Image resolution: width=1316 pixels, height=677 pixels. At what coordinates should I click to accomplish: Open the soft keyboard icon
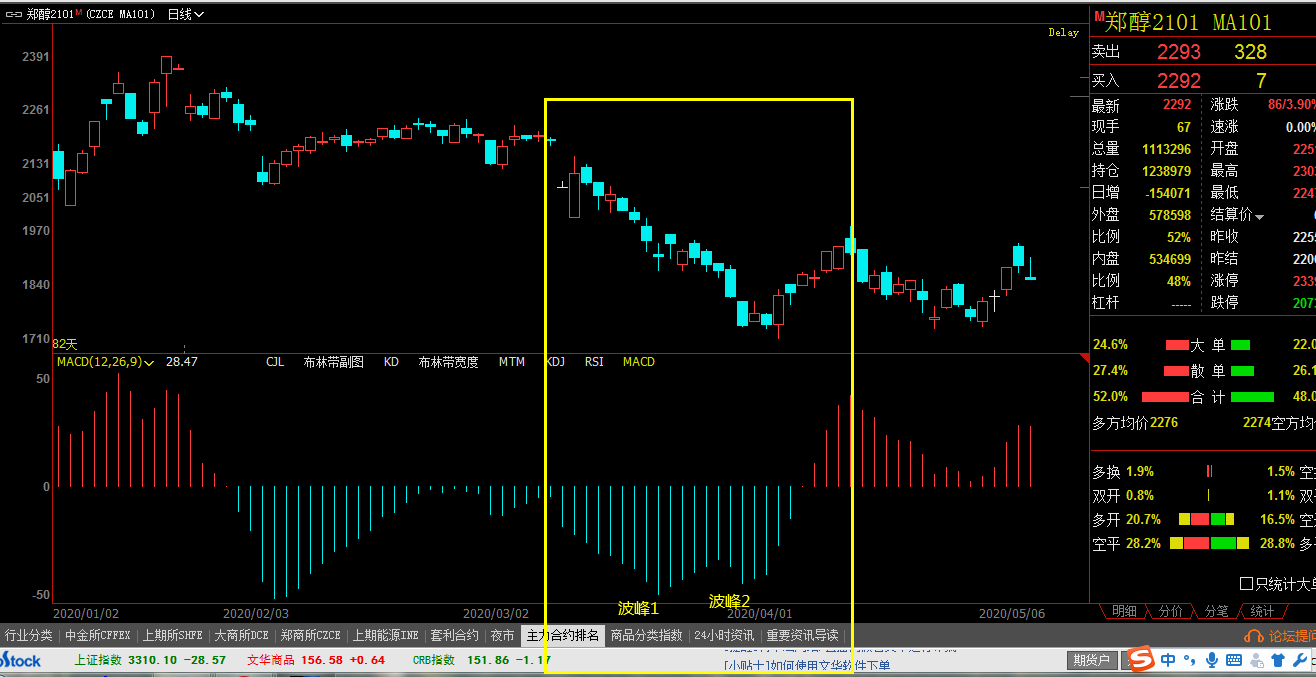1234,659
